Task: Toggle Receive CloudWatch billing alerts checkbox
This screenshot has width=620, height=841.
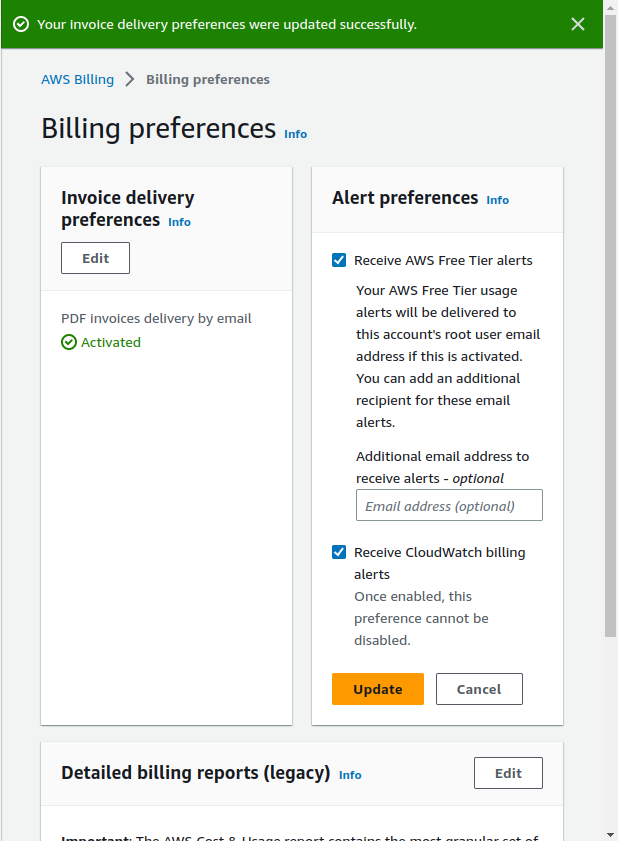Action: [x=339, y=552]
